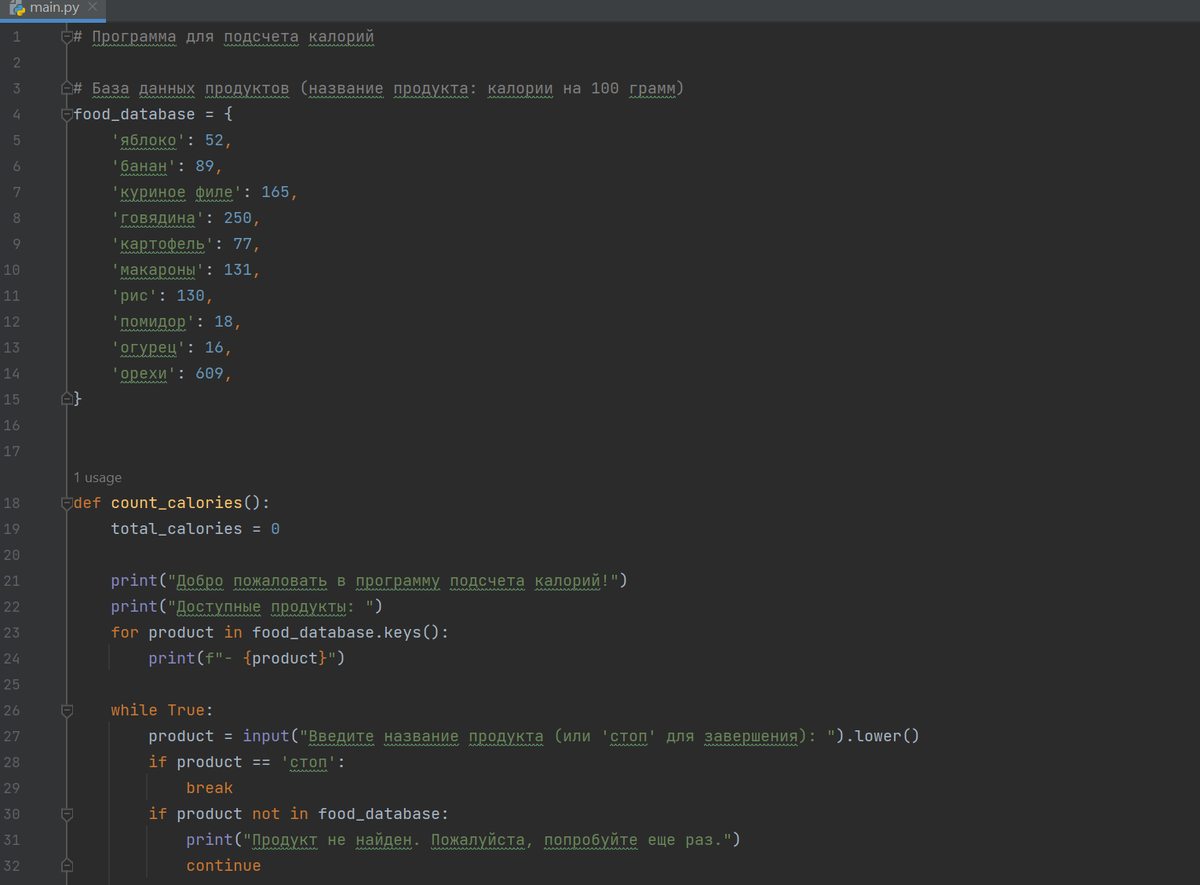The image size is (1200, 885).
Task: Click the 'макароны' dictionary key
Action: [x=158, y=270]
